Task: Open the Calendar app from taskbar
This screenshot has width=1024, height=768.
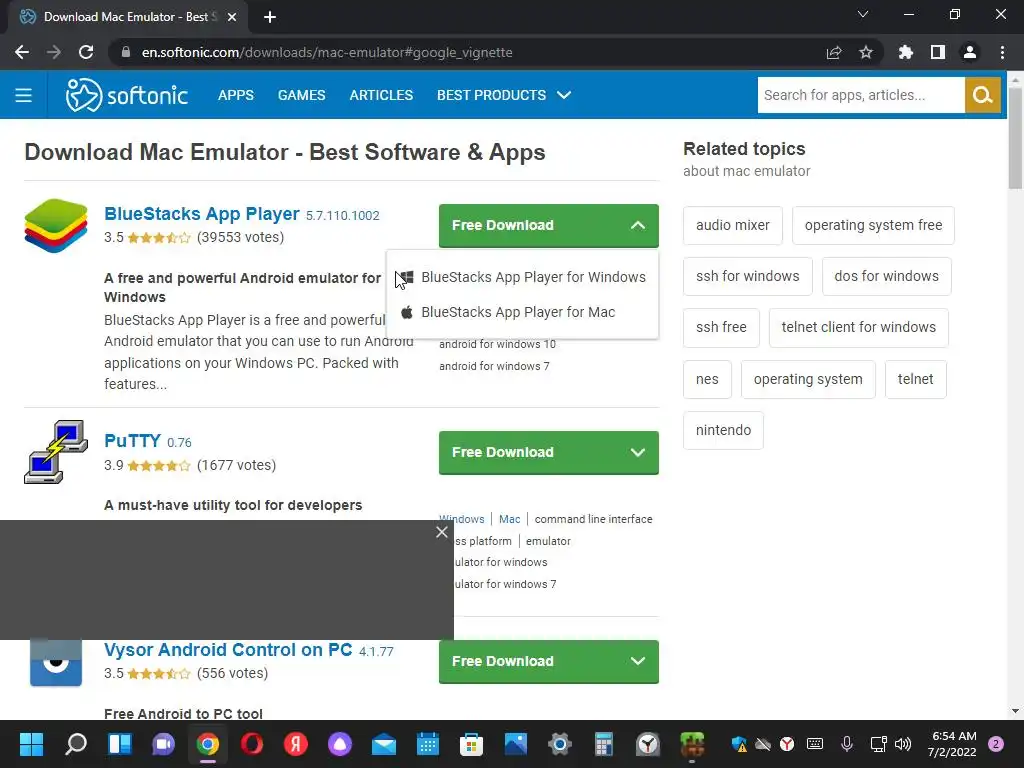Action: pyautogui.click(x=428, y=744)
